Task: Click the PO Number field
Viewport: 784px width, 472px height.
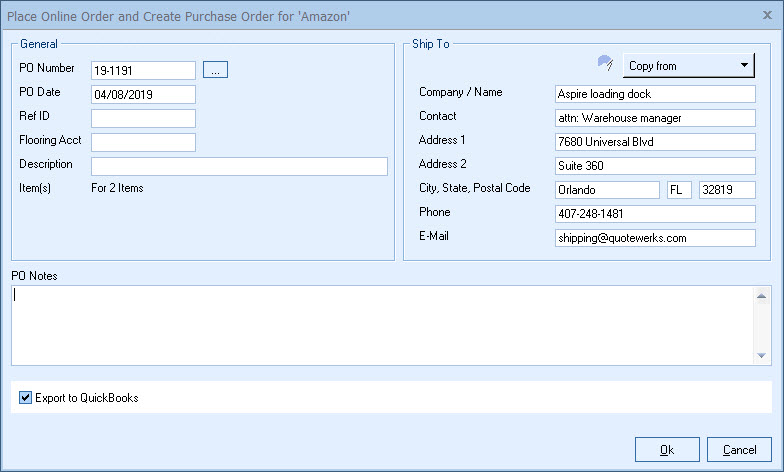Action: click(143, 70)
